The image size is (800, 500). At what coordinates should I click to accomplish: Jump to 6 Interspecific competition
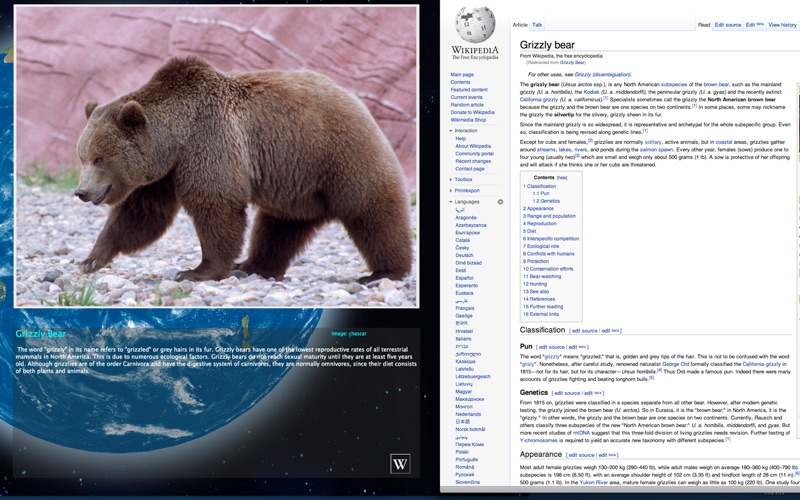point(551,239)
